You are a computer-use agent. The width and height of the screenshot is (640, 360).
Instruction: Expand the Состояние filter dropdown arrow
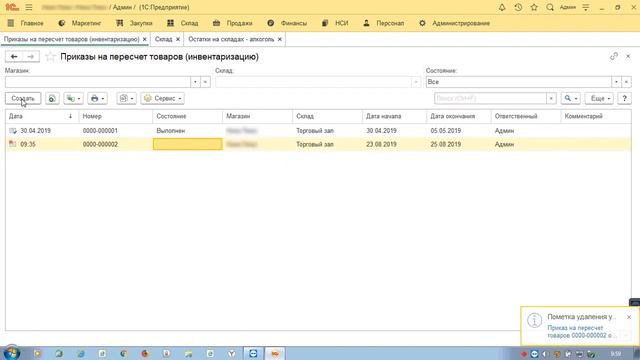point(616,82)
